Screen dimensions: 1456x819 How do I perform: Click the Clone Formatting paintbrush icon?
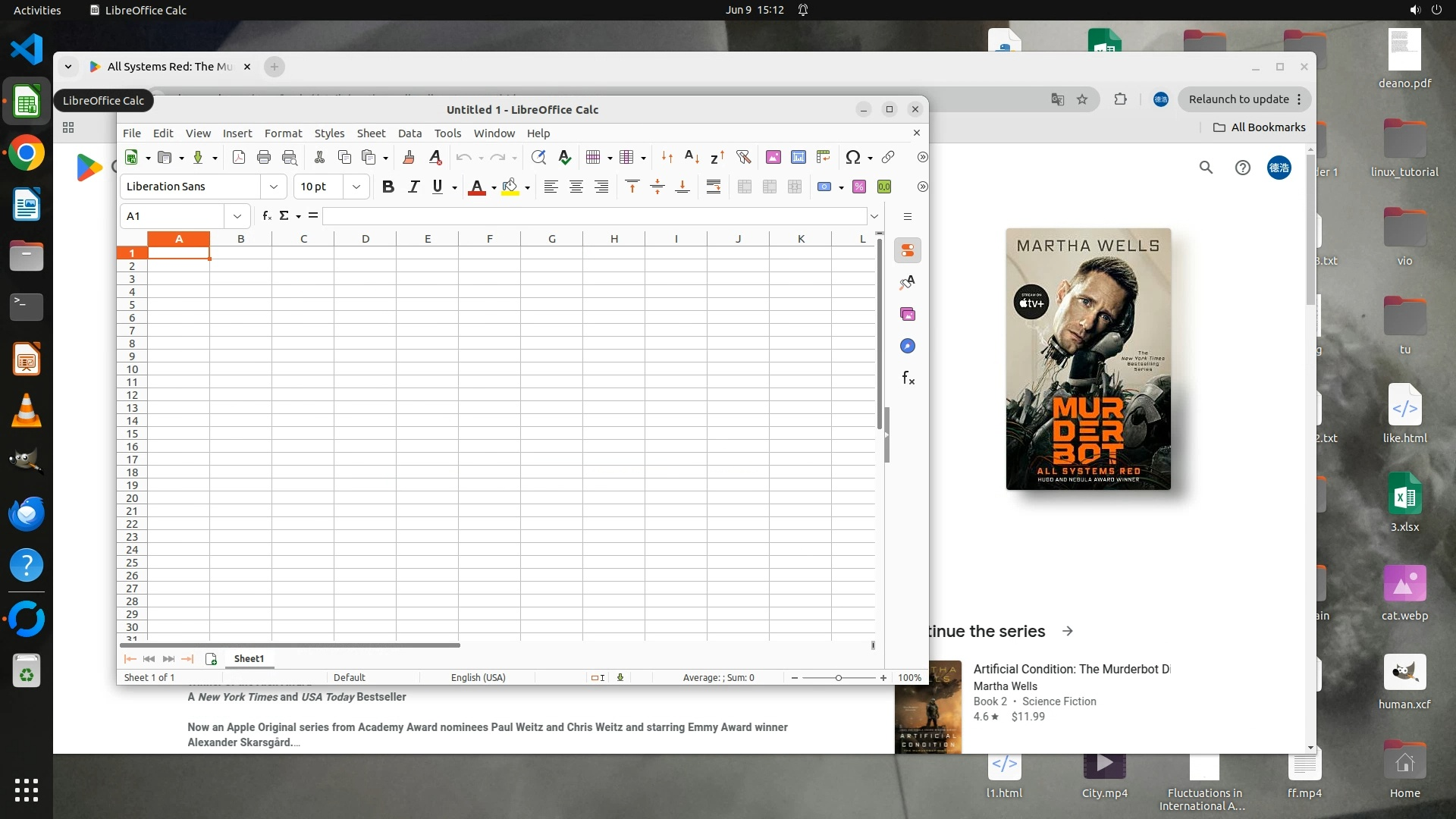point(409,157)
